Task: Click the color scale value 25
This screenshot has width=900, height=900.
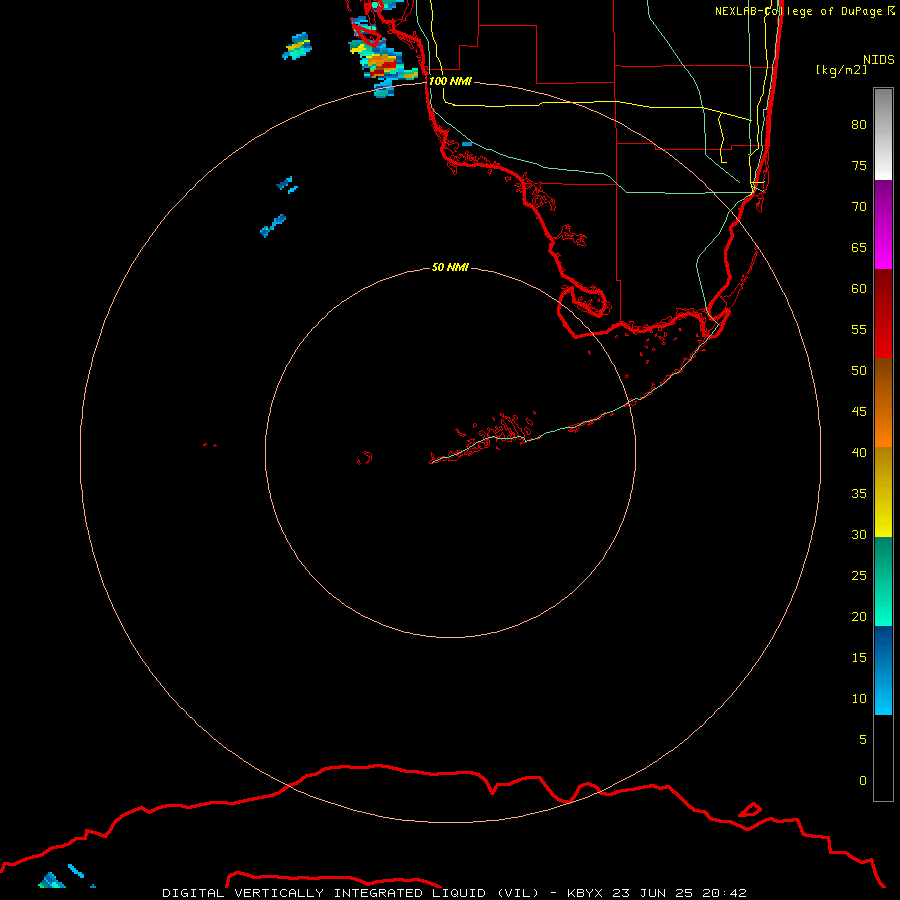Action: 859,576
